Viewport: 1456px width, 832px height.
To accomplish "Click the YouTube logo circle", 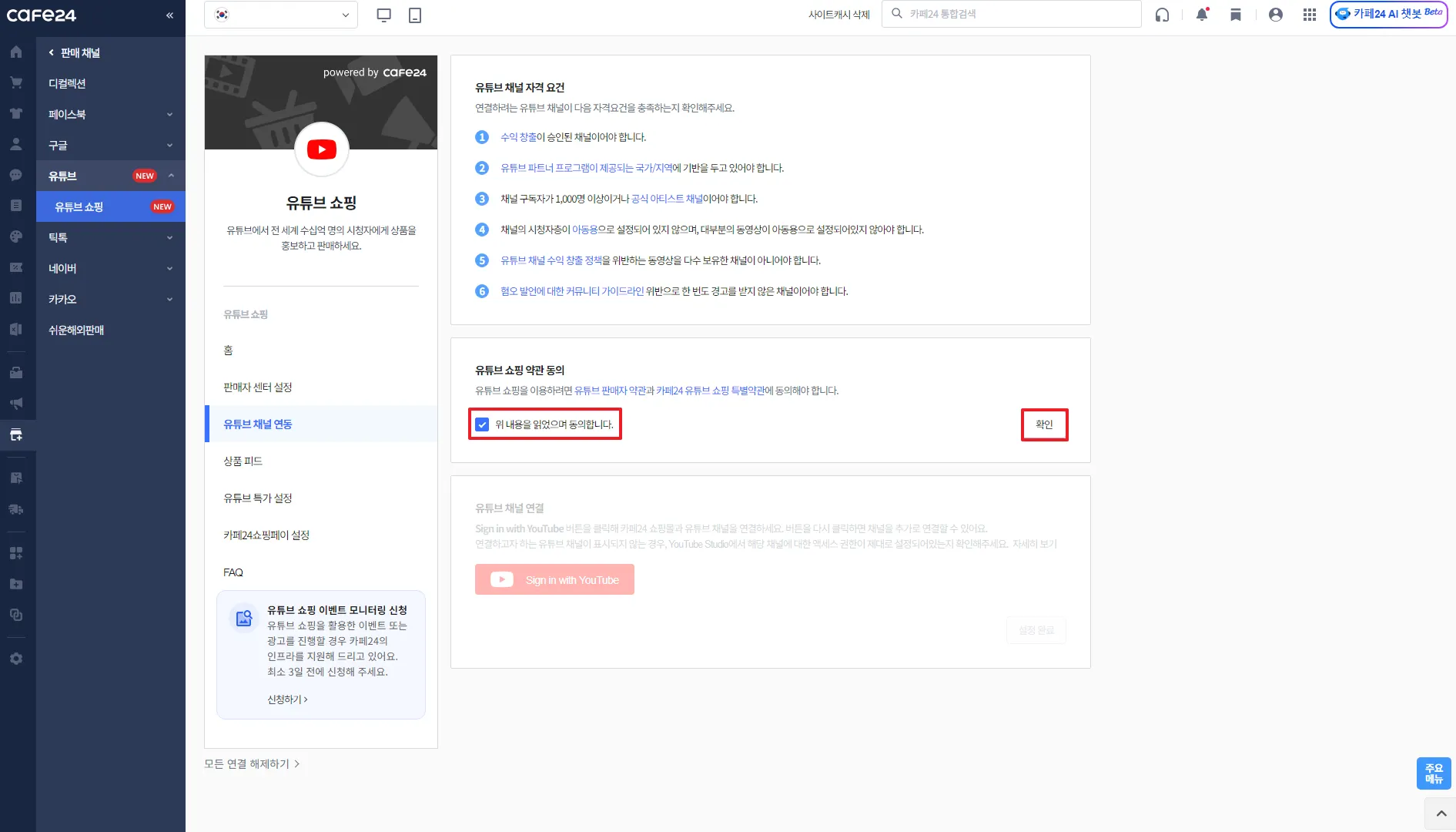I will click(322, 149).
